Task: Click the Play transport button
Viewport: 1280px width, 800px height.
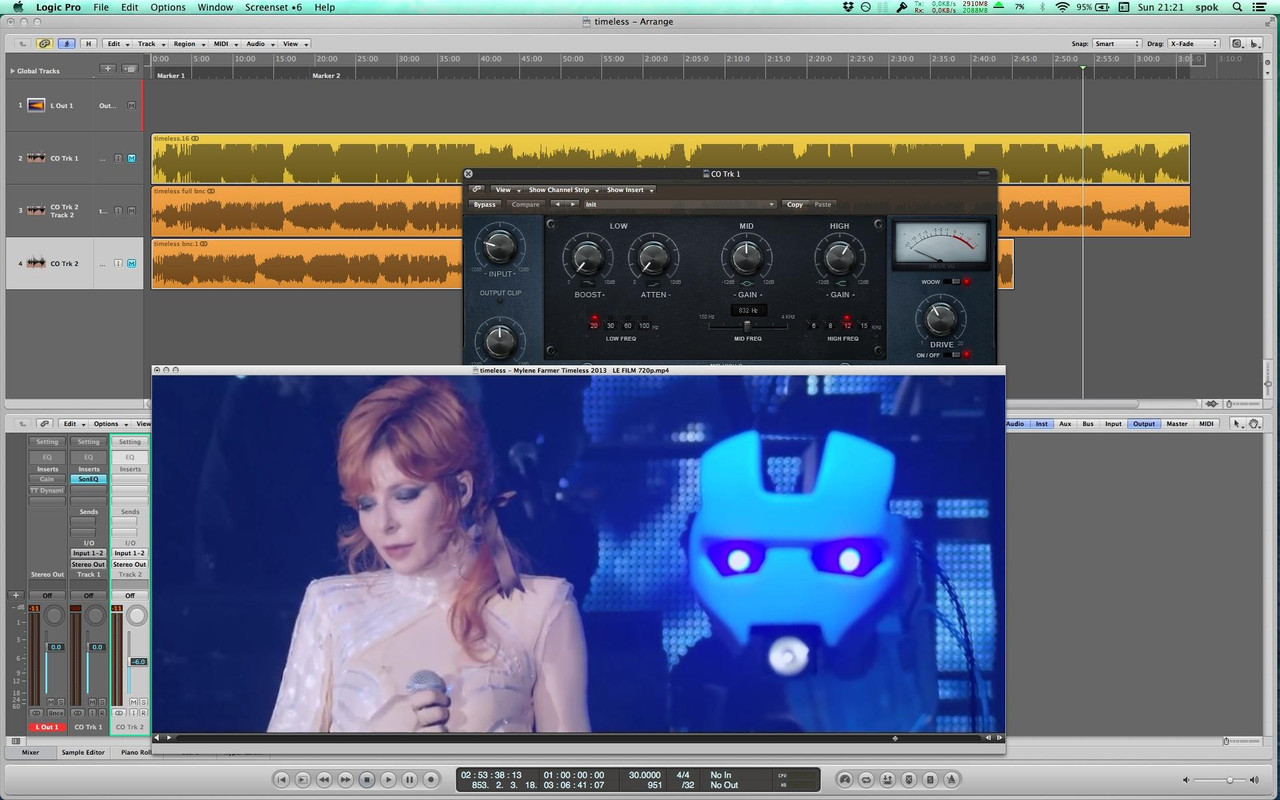Action: (x=388, y=779)
